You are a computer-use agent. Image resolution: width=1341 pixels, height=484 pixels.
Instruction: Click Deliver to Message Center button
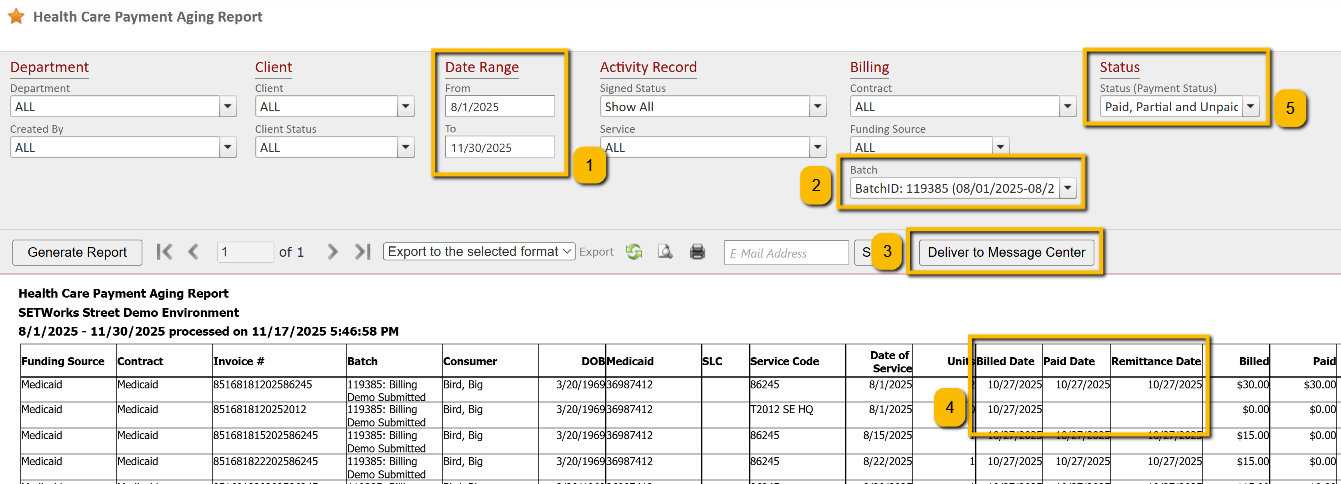pyautogui.click(x=1006, y=252)
